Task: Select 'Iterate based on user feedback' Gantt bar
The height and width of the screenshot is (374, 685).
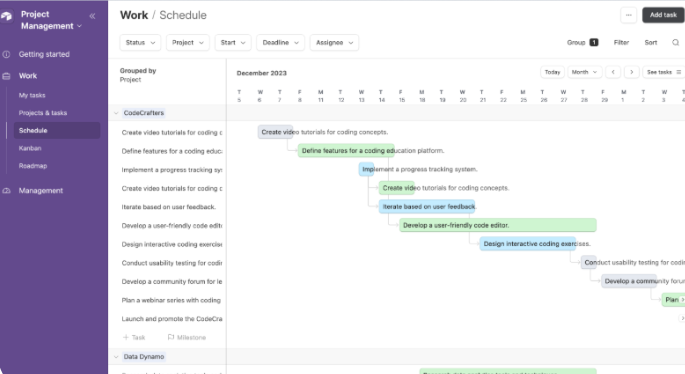Action: [427, 207]
